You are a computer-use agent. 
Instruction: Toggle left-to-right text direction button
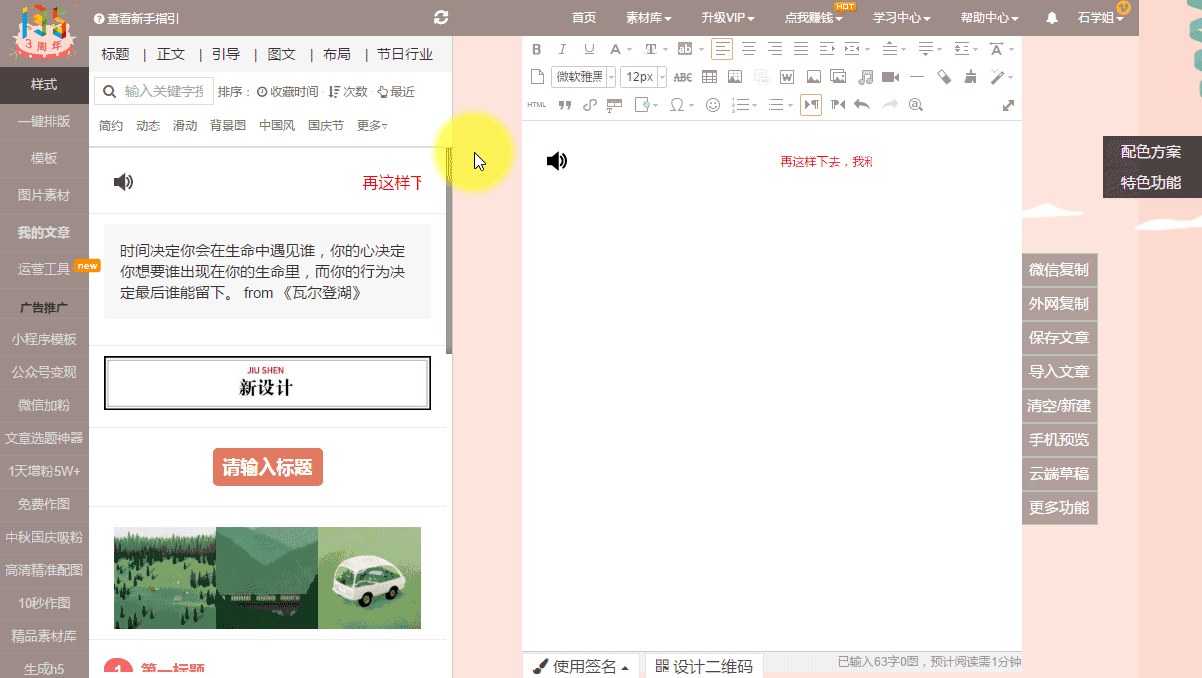coord(811,105)
